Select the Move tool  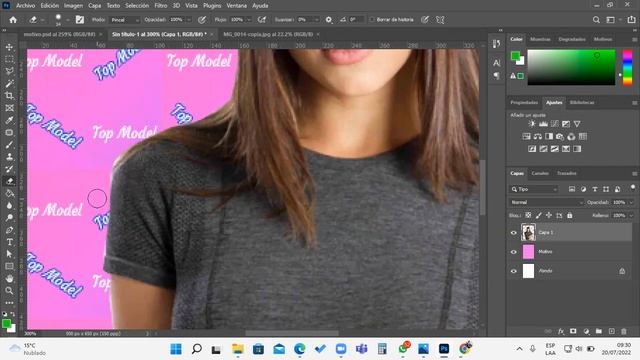click(9, 47)
